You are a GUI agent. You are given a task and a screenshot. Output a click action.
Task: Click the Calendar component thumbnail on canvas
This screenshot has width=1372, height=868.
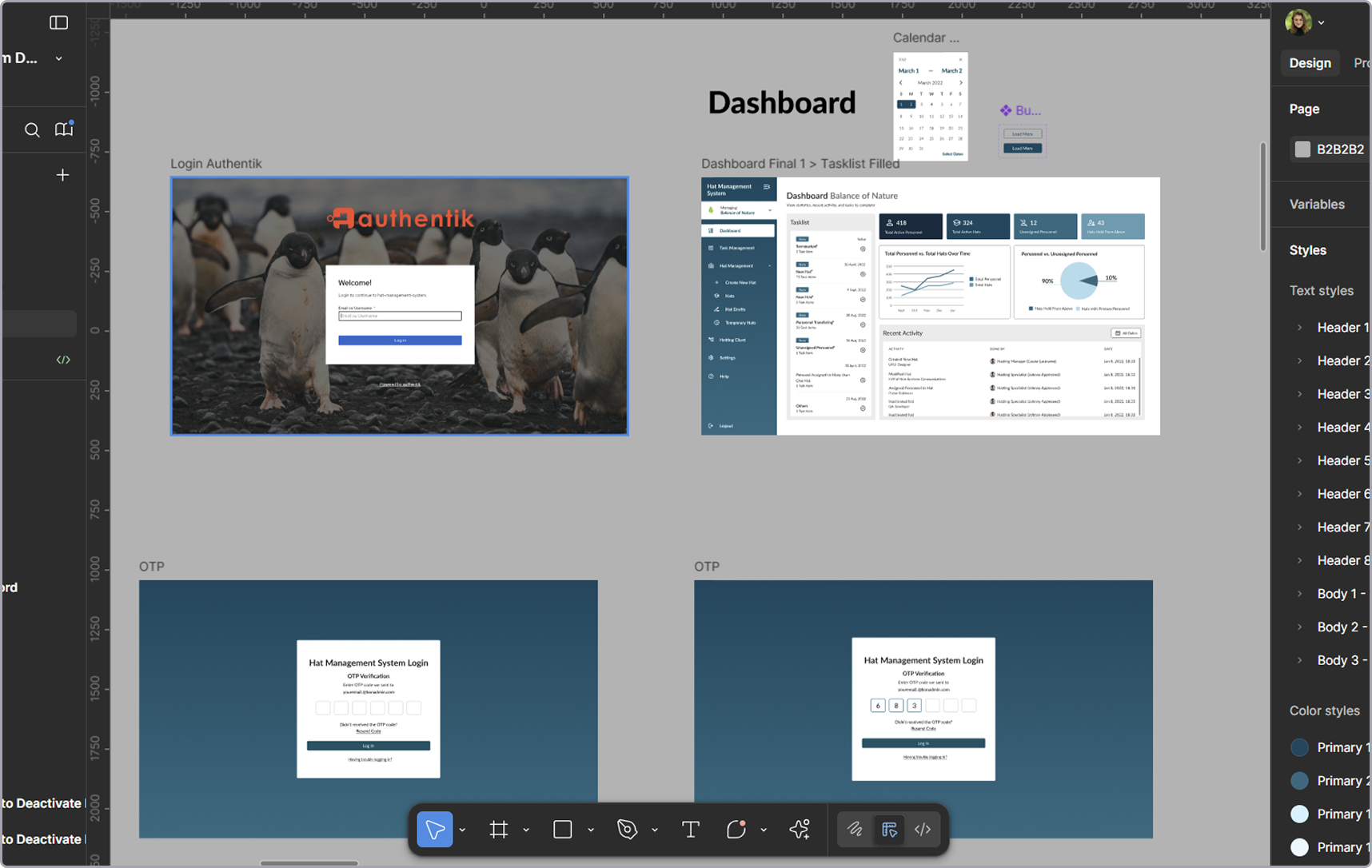[x=930, y=106]
